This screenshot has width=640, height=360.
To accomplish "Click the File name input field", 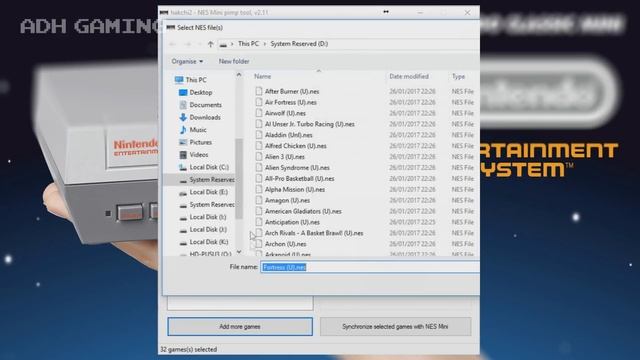I will (370, 267).
